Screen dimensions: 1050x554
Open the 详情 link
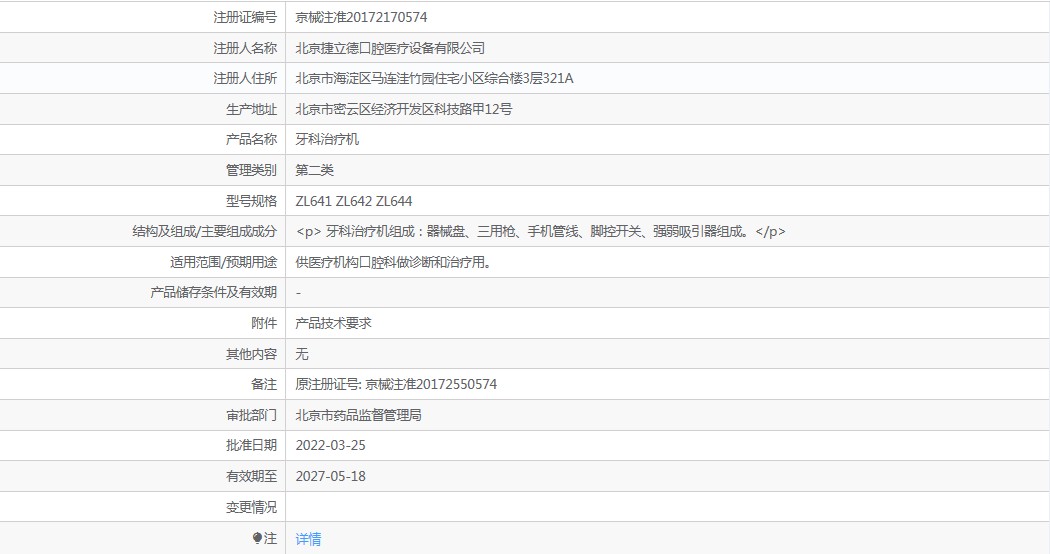tap(308, 539)
